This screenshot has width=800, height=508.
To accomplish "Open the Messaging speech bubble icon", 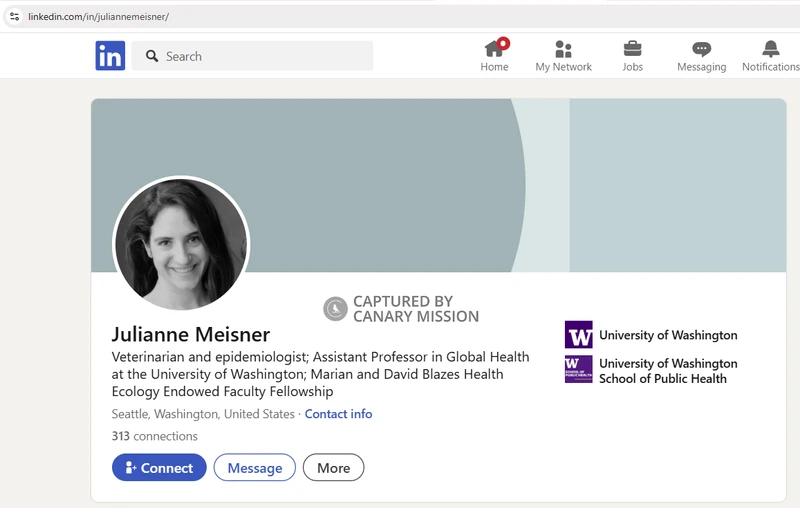I will (x=702, y=49).
